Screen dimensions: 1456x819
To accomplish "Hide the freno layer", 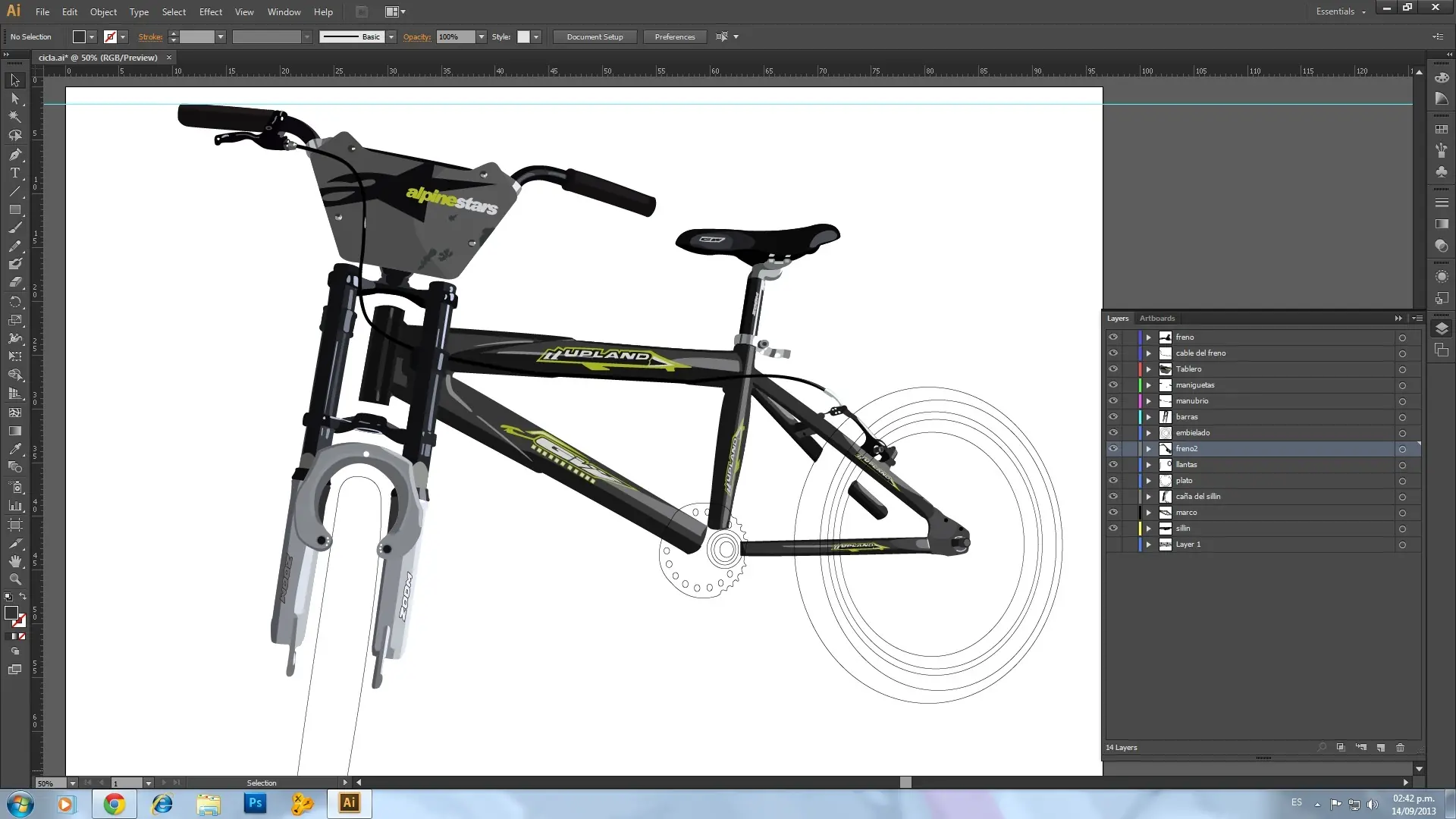I will [1112, 337].
